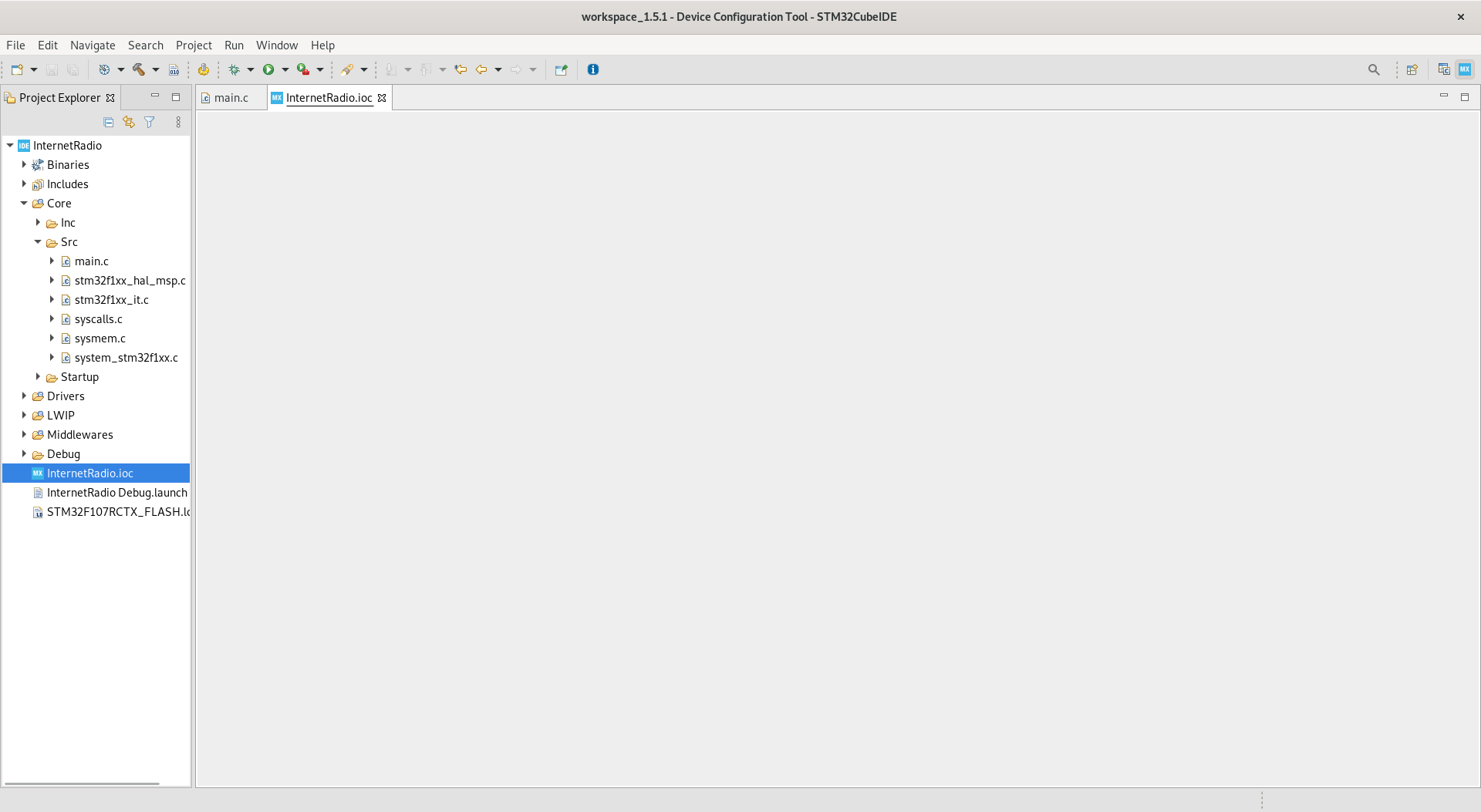Select syscalls.c file
This screenshot has width=1481, height=812.
point(98,319)
